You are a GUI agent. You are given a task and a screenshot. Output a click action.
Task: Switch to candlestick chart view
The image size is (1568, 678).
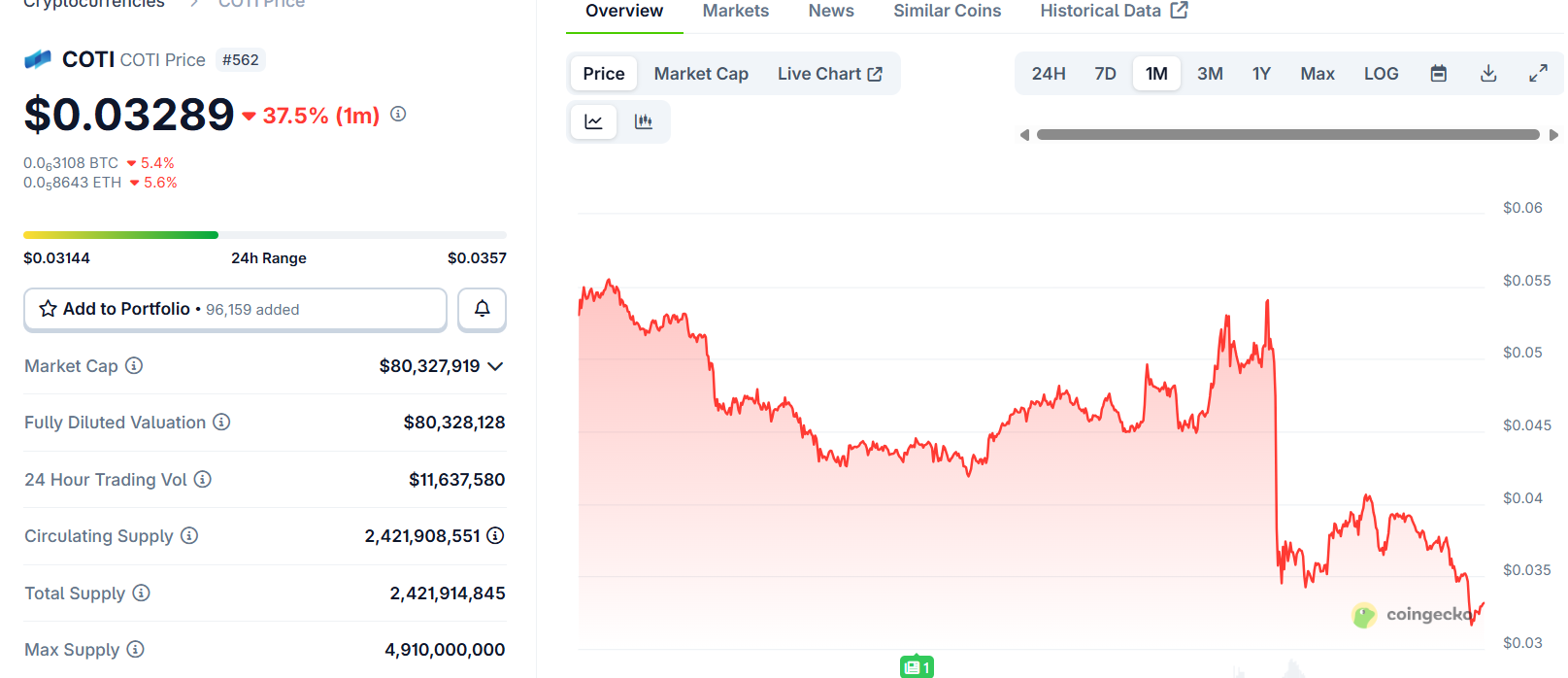pos(643,121)
